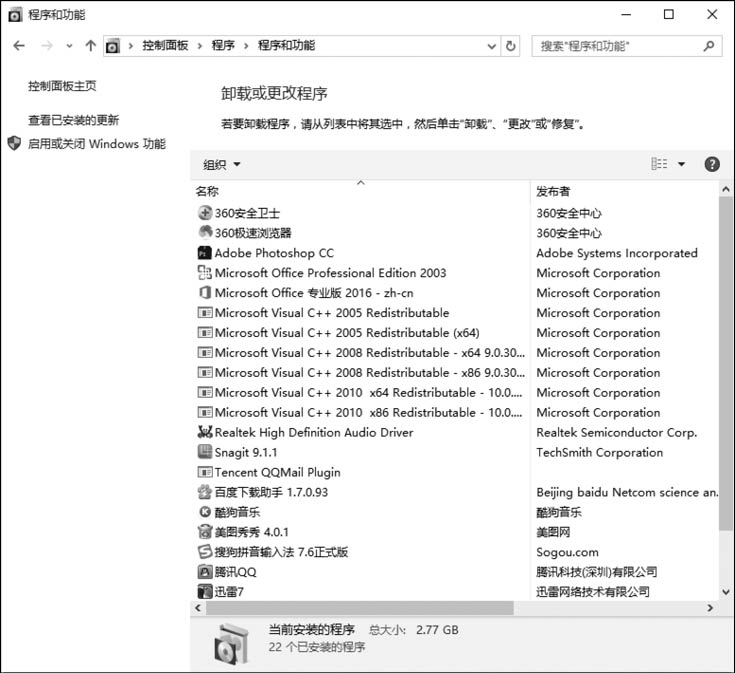Click the horizontal scrollbar left arrow
This screenshot has height=673, width=735.
pos(198,608)
